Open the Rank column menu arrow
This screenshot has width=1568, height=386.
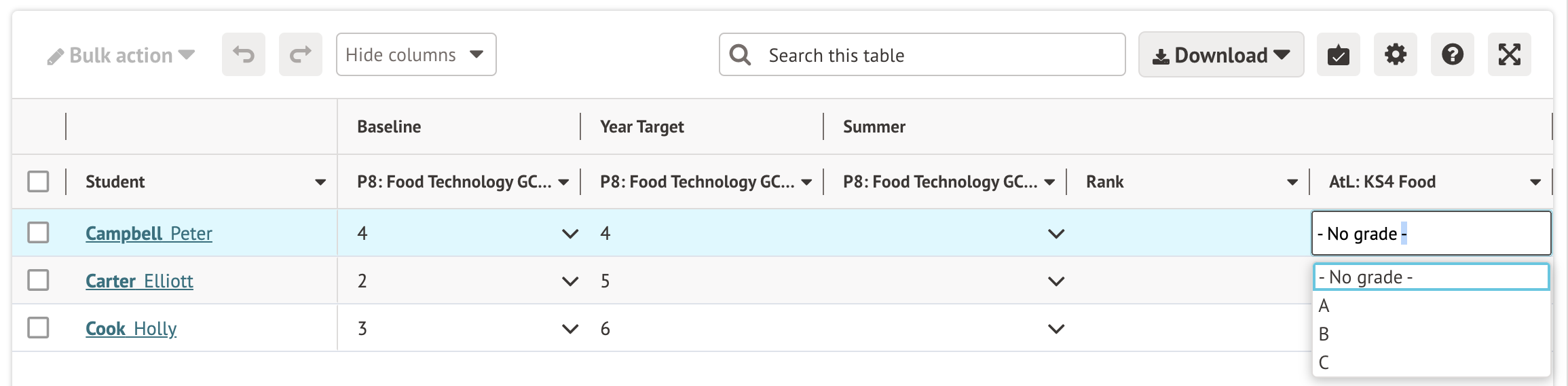tap(1292, 182)
